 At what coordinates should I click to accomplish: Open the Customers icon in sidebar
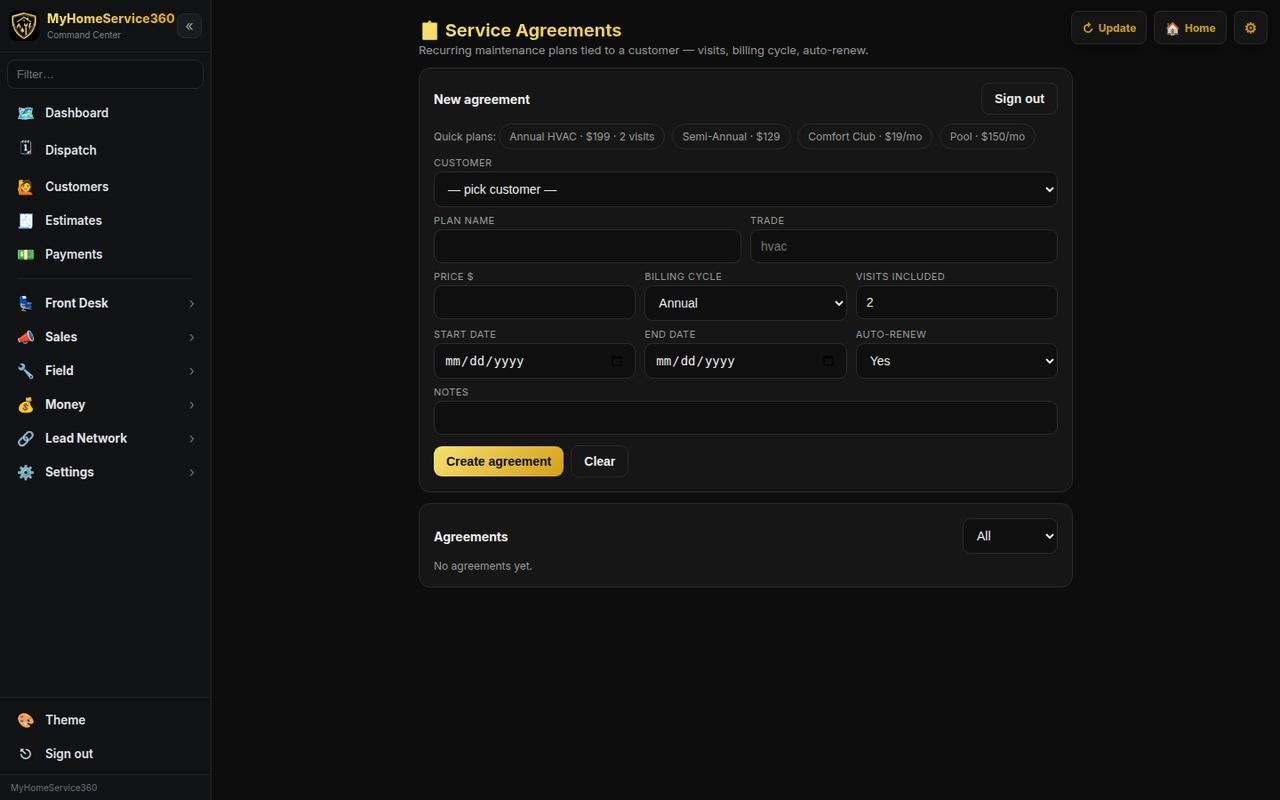coord(26,187)
